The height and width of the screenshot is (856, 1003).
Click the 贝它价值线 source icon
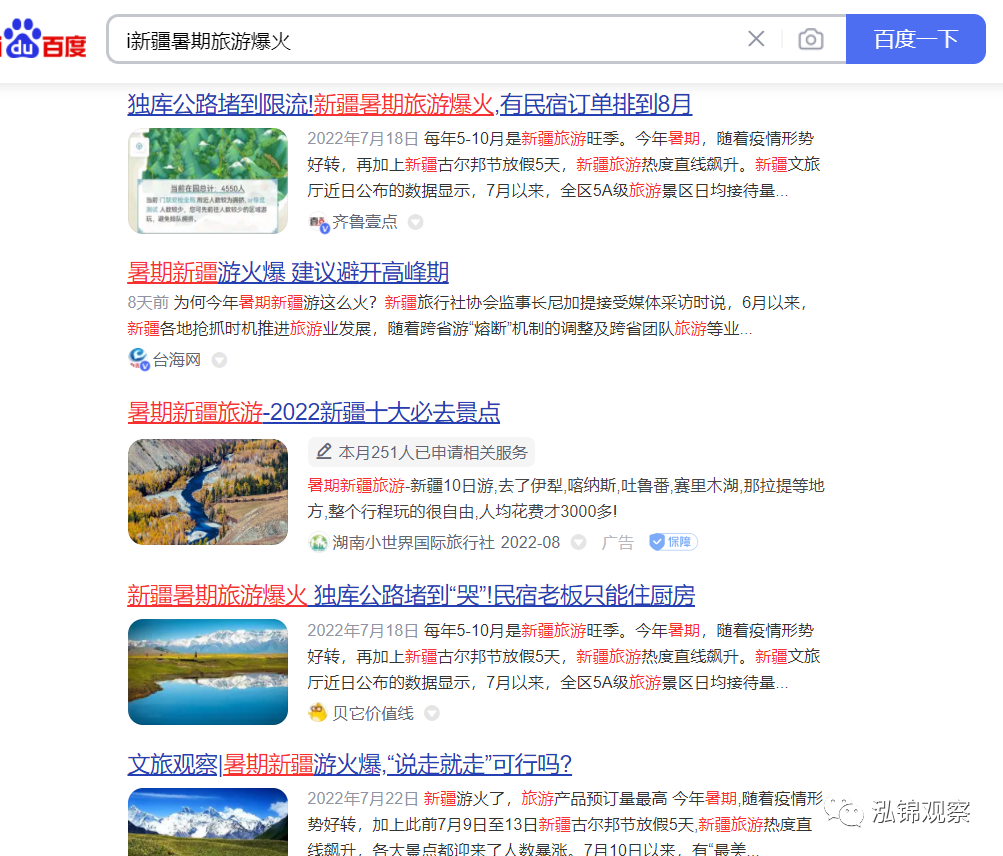[x=318, y=713]
